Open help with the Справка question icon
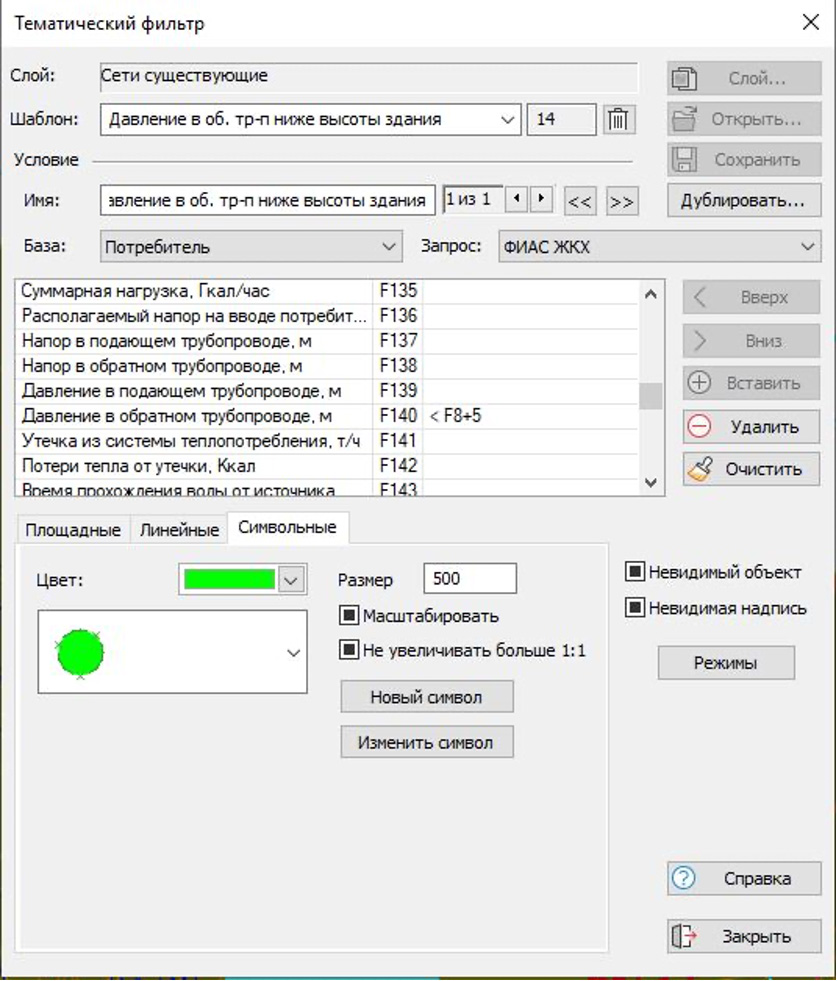The height and width of the screenshot is (981, 837). tap(744, 879)
